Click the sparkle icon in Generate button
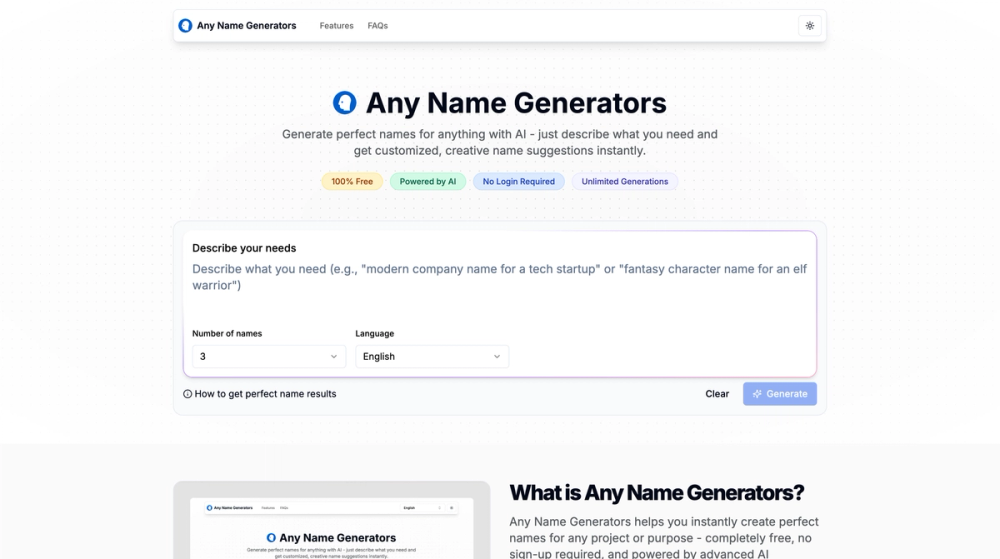Screen dimensions: 1000x559 (x=757, y=394)
